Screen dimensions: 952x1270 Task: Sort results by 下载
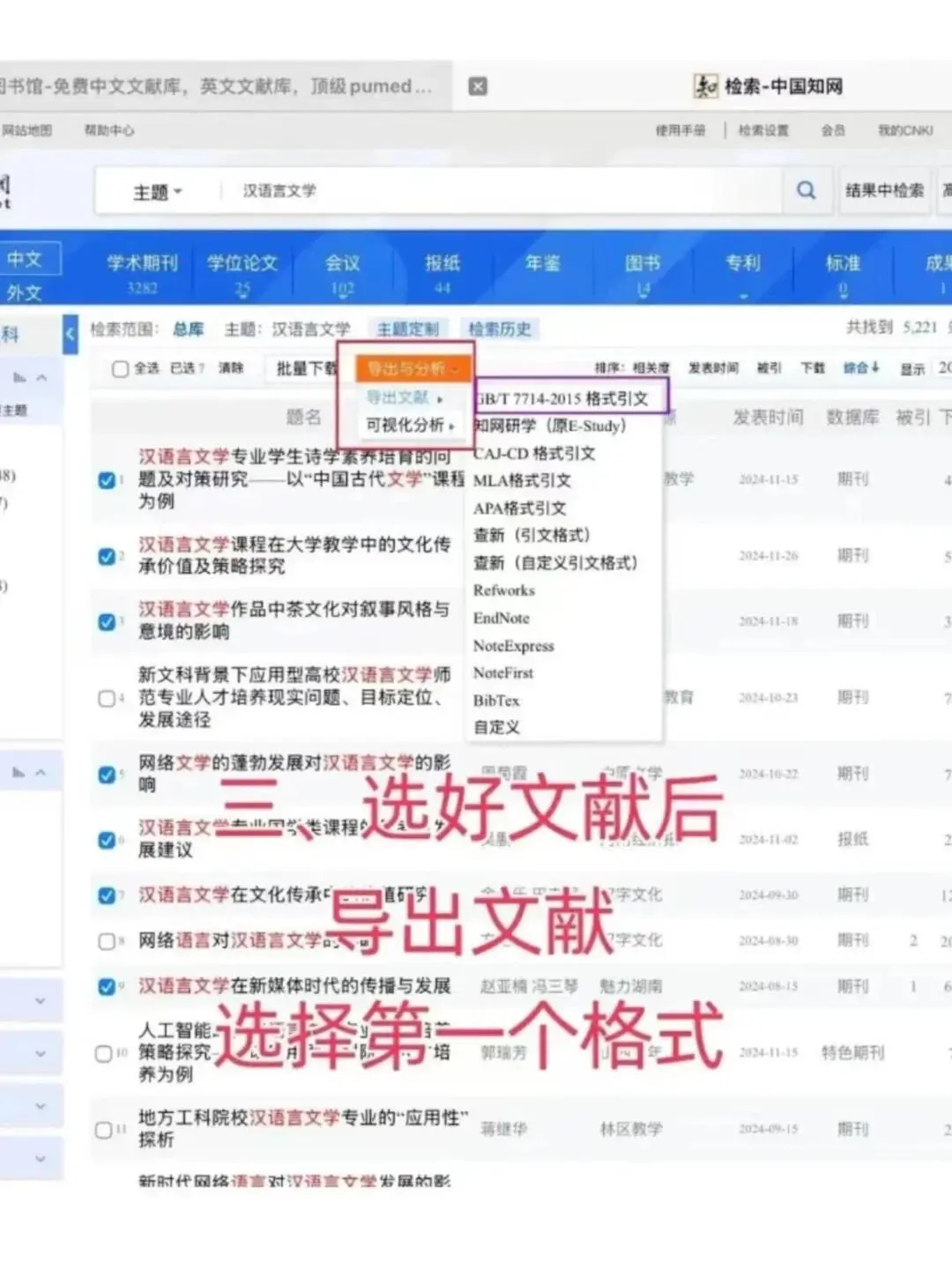point(813,368)
